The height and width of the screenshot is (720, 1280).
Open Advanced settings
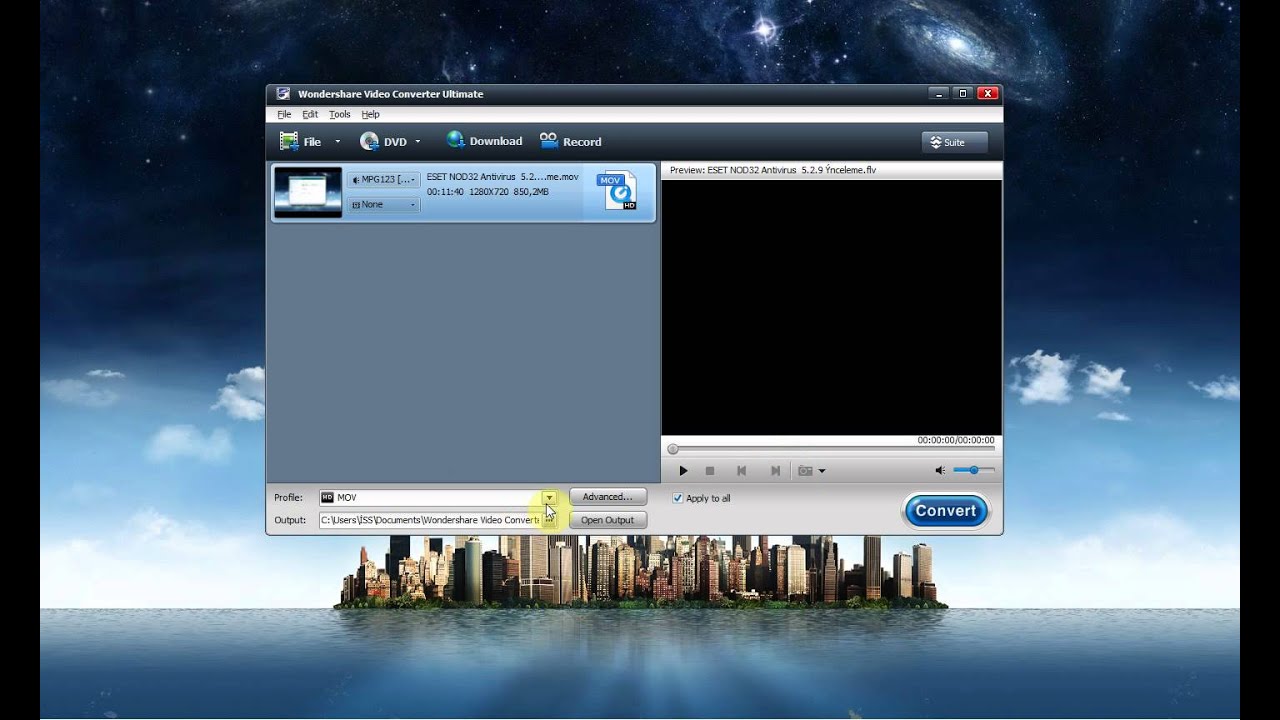tap(608, 497)
